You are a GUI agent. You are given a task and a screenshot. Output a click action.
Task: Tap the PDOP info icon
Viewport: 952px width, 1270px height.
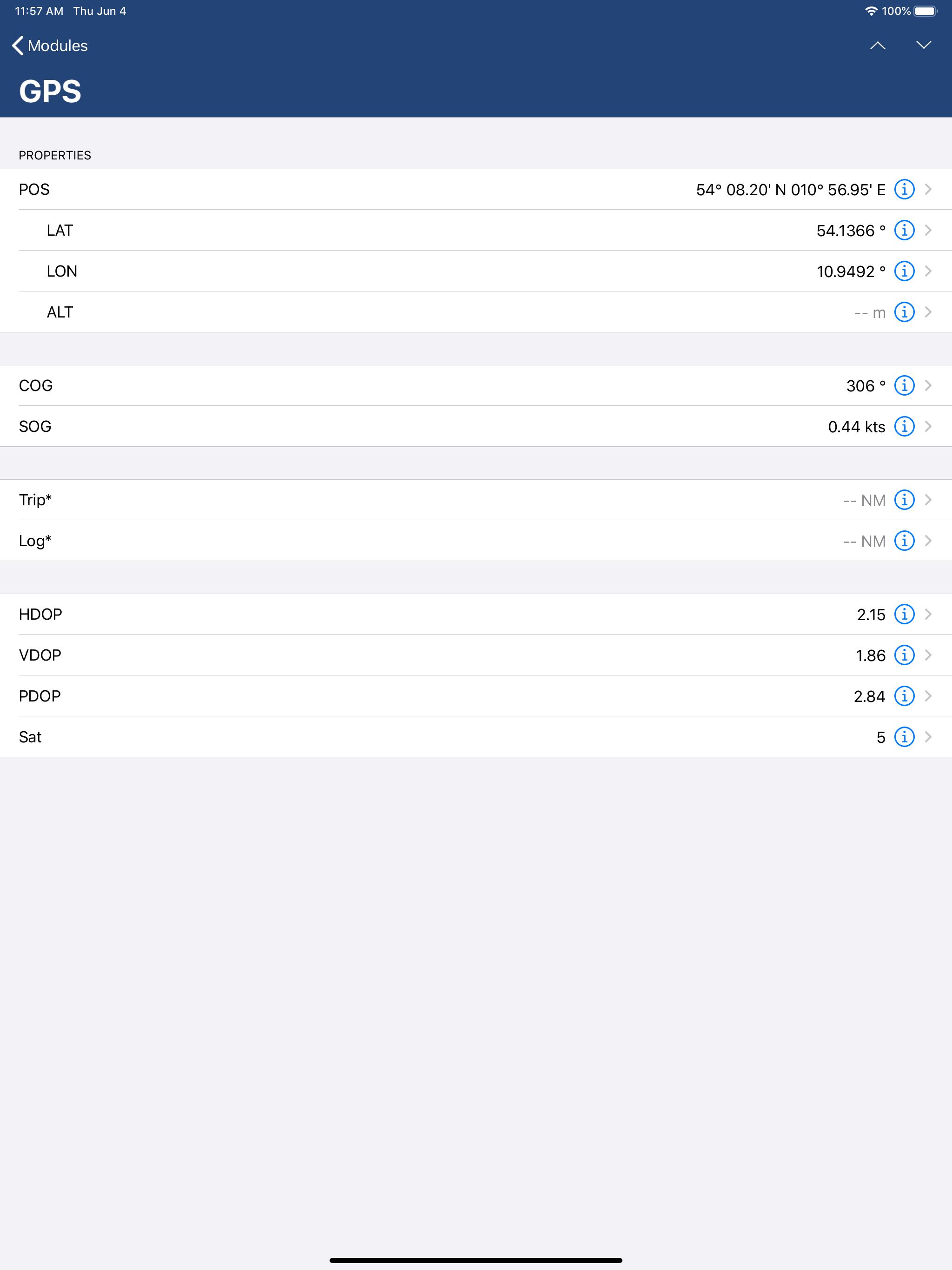904,696
